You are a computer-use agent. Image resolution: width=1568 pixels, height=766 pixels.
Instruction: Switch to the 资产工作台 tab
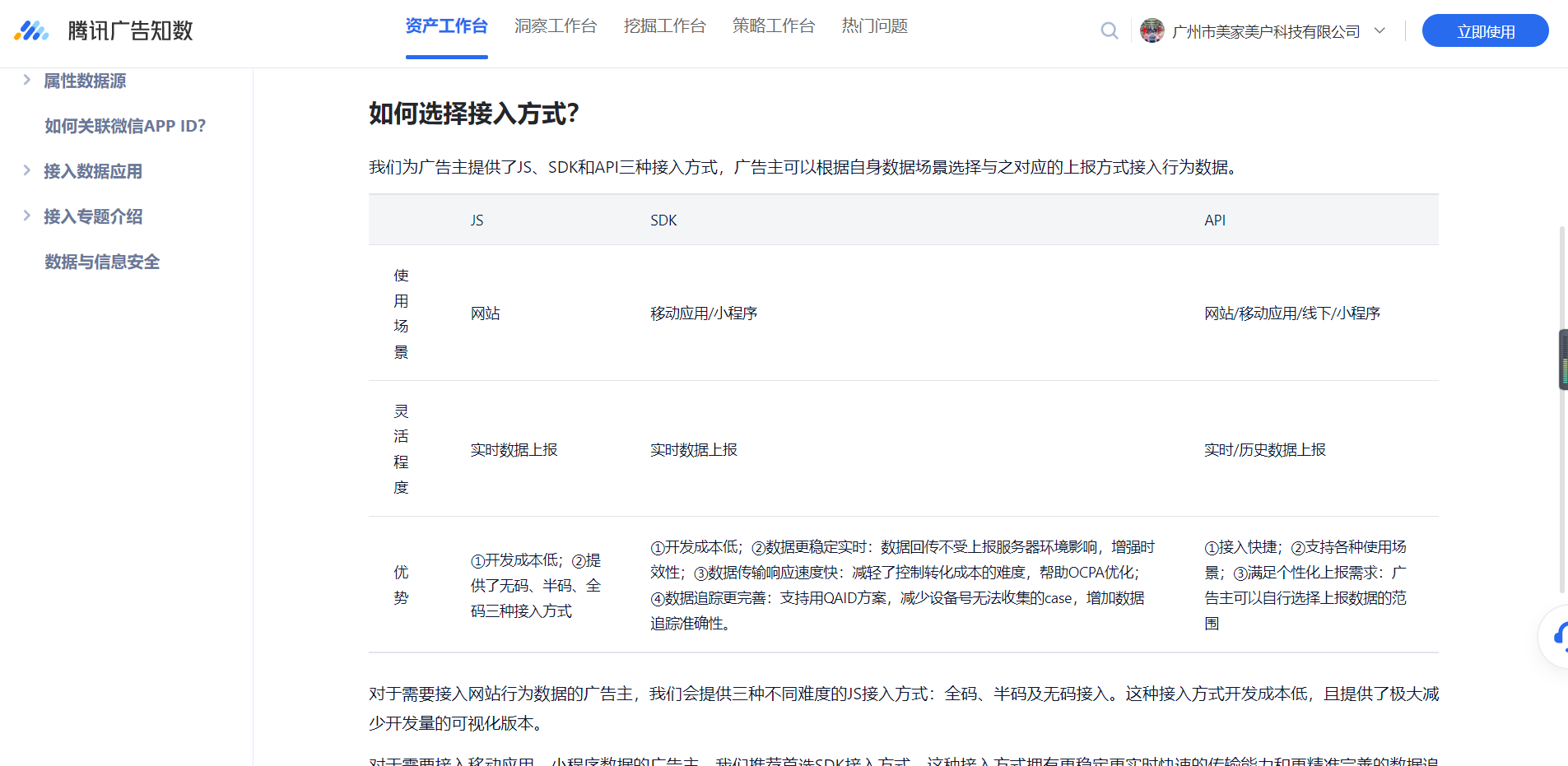click(x=446, y=26)
